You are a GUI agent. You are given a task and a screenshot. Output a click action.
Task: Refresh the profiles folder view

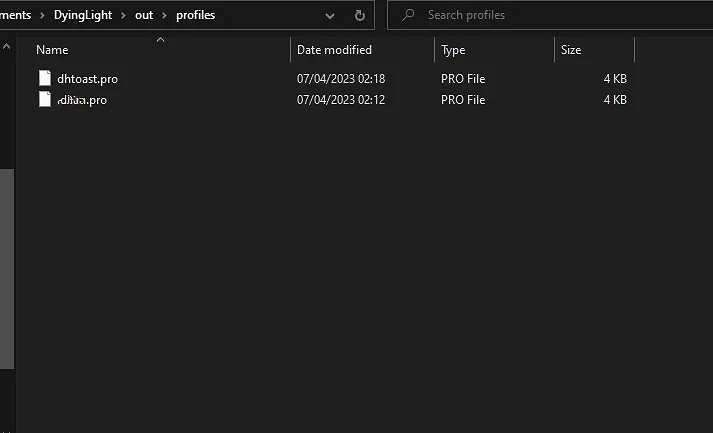tap(360, 15)
